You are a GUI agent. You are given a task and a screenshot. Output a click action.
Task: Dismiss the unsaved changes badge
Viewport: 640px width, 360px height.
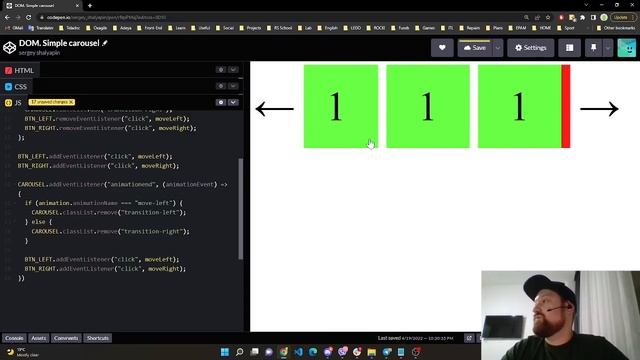tap(71, 102)
